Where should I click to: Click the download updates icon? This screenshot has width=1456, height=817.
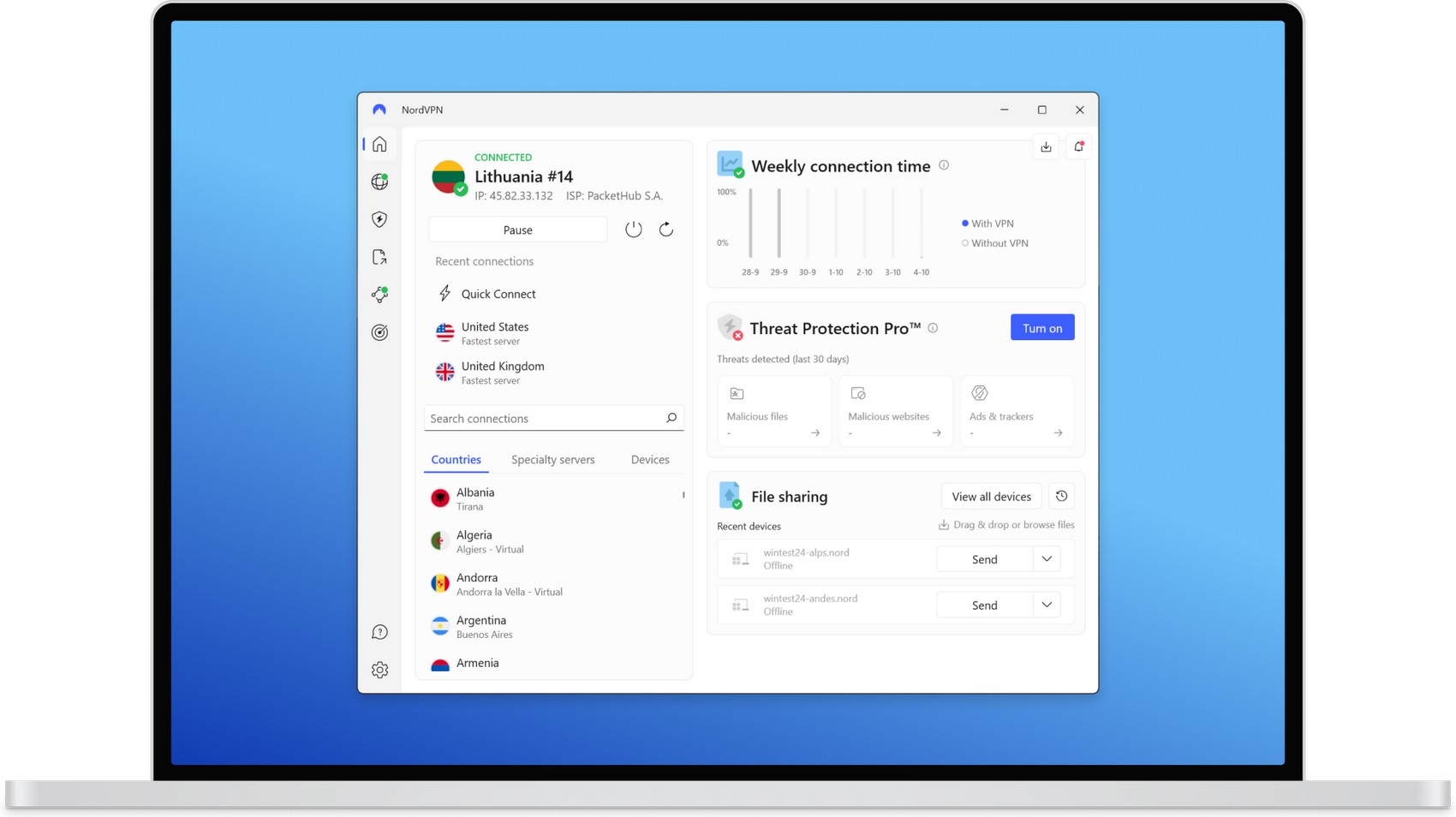(x=1046, y=147)
